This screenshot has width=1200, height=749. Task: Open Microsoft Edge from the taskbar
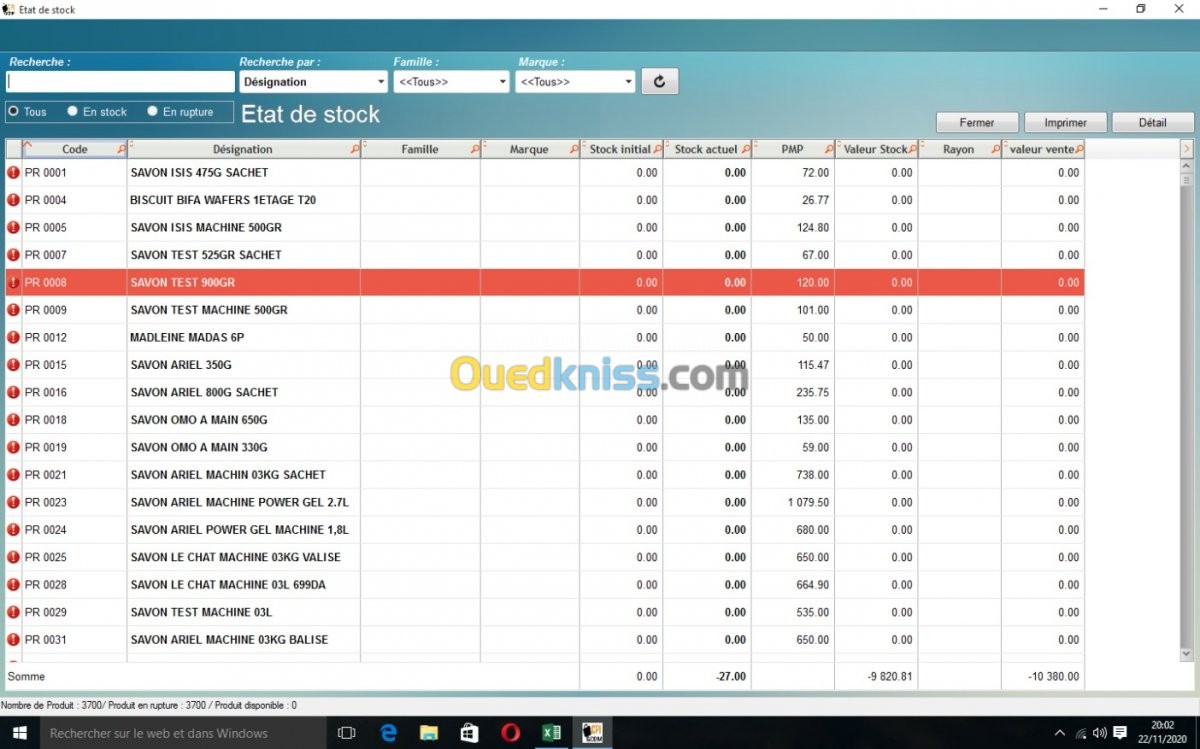pos(389,733)
